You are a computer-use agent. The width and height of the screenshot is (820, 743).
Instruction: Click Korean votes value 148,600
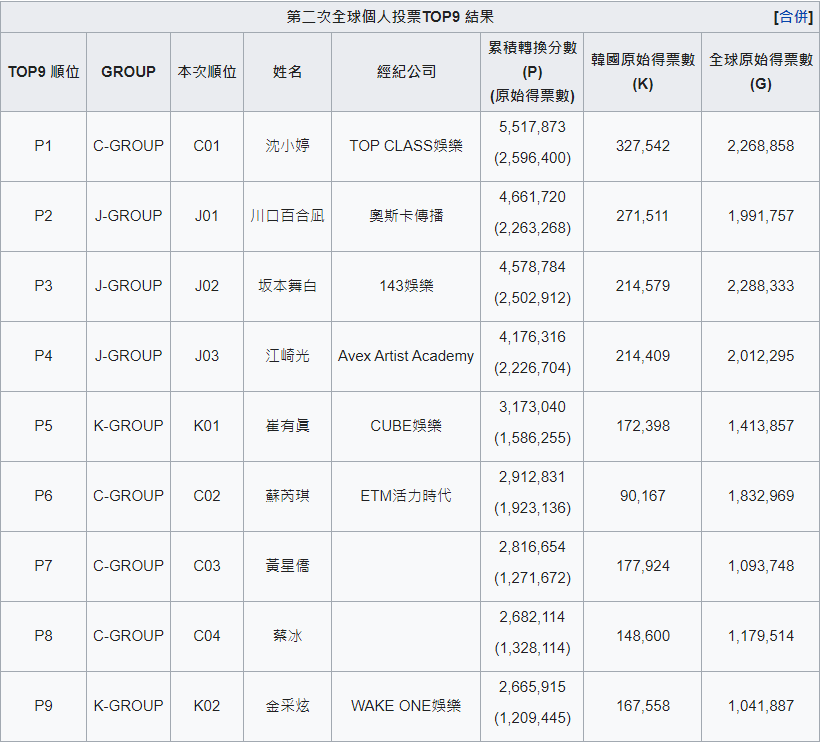pos(643,636)
